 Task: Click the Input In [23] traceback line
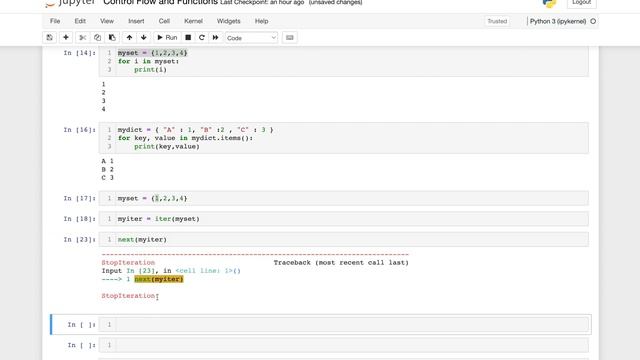click(x=171, y=271)
